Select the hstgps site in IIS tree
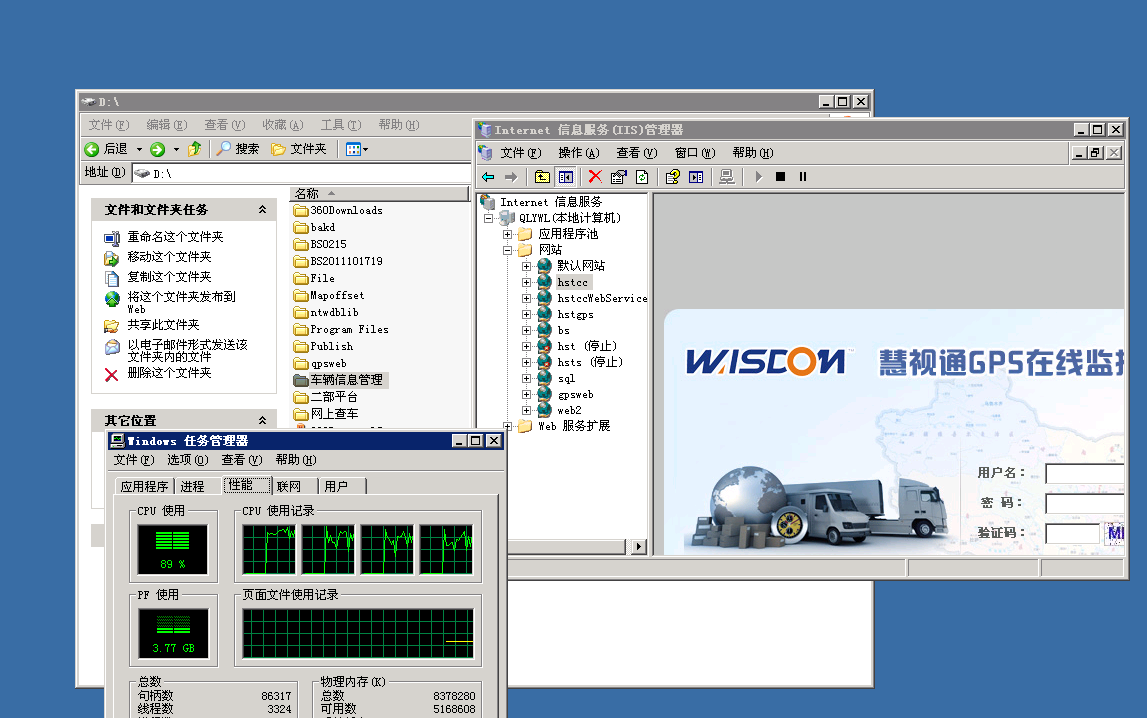This screenshot has width=1147, height=718. click(576, 314)
